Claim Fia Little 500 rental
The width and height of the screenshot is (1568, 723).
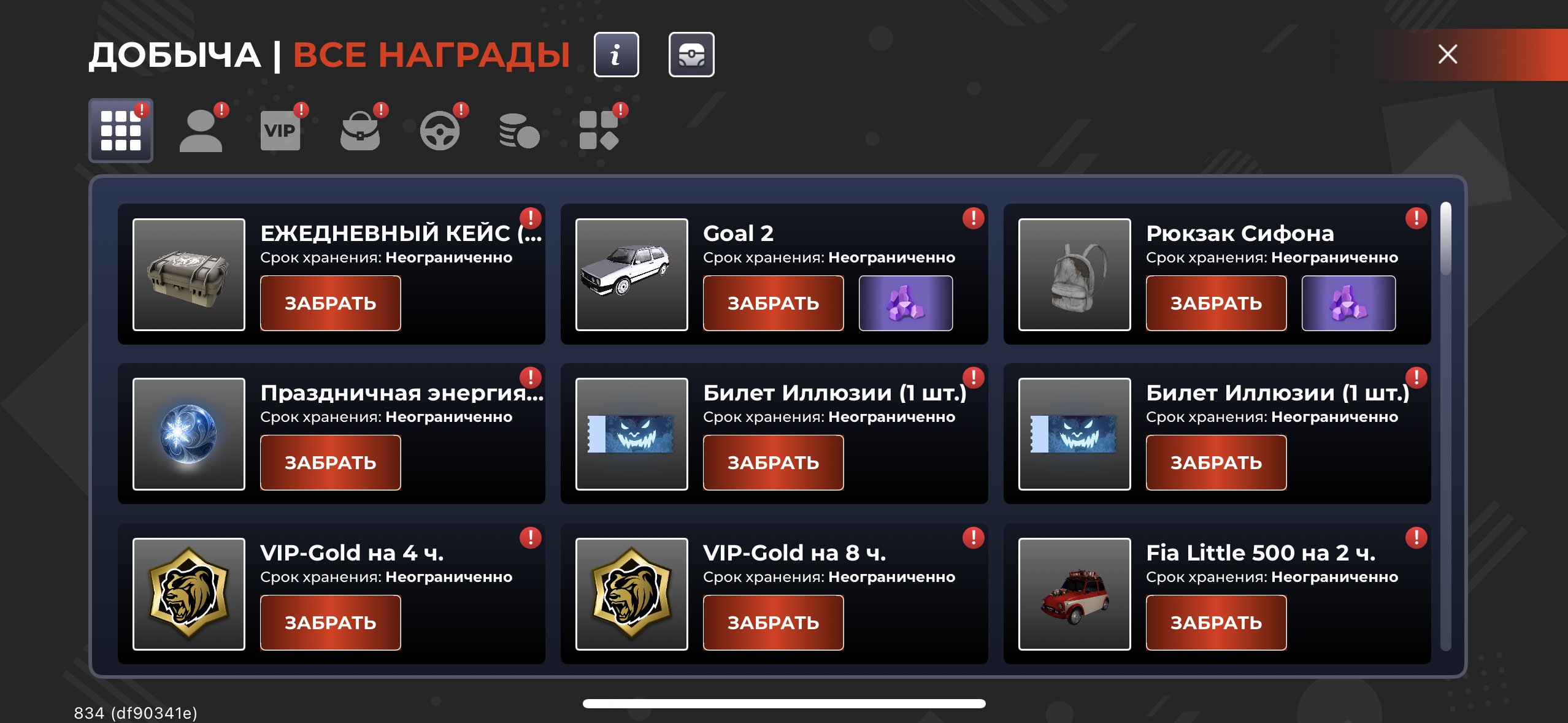[1216, 622]
